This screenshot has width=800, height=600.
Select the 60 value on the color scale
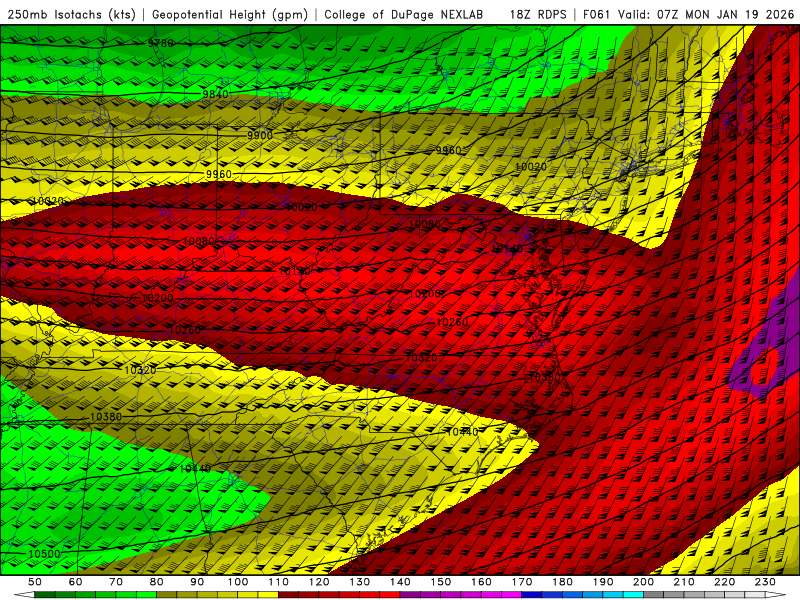(x=75, y=582)
